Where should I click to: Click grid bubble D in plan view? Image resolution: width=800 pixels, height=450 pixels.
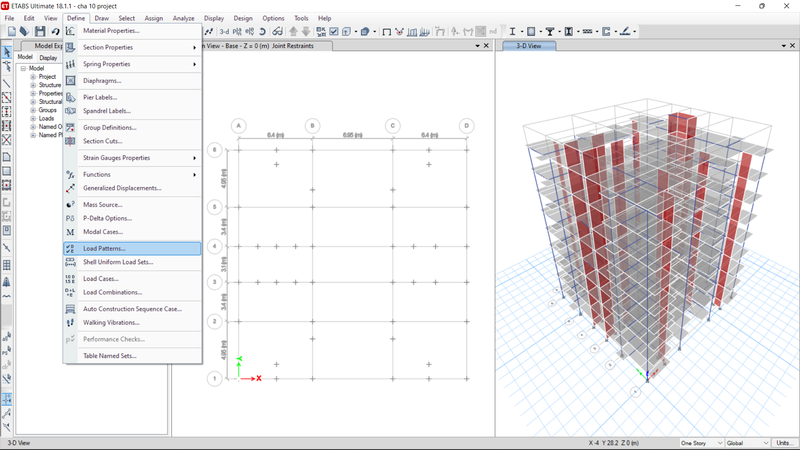click(466, 126)
